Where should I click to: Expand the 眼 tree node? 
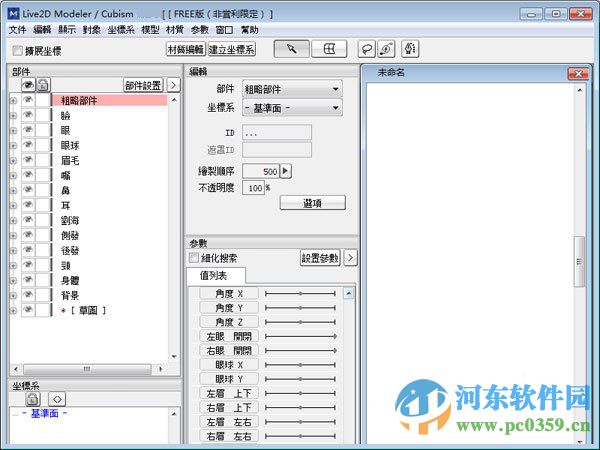coord(13,130)
